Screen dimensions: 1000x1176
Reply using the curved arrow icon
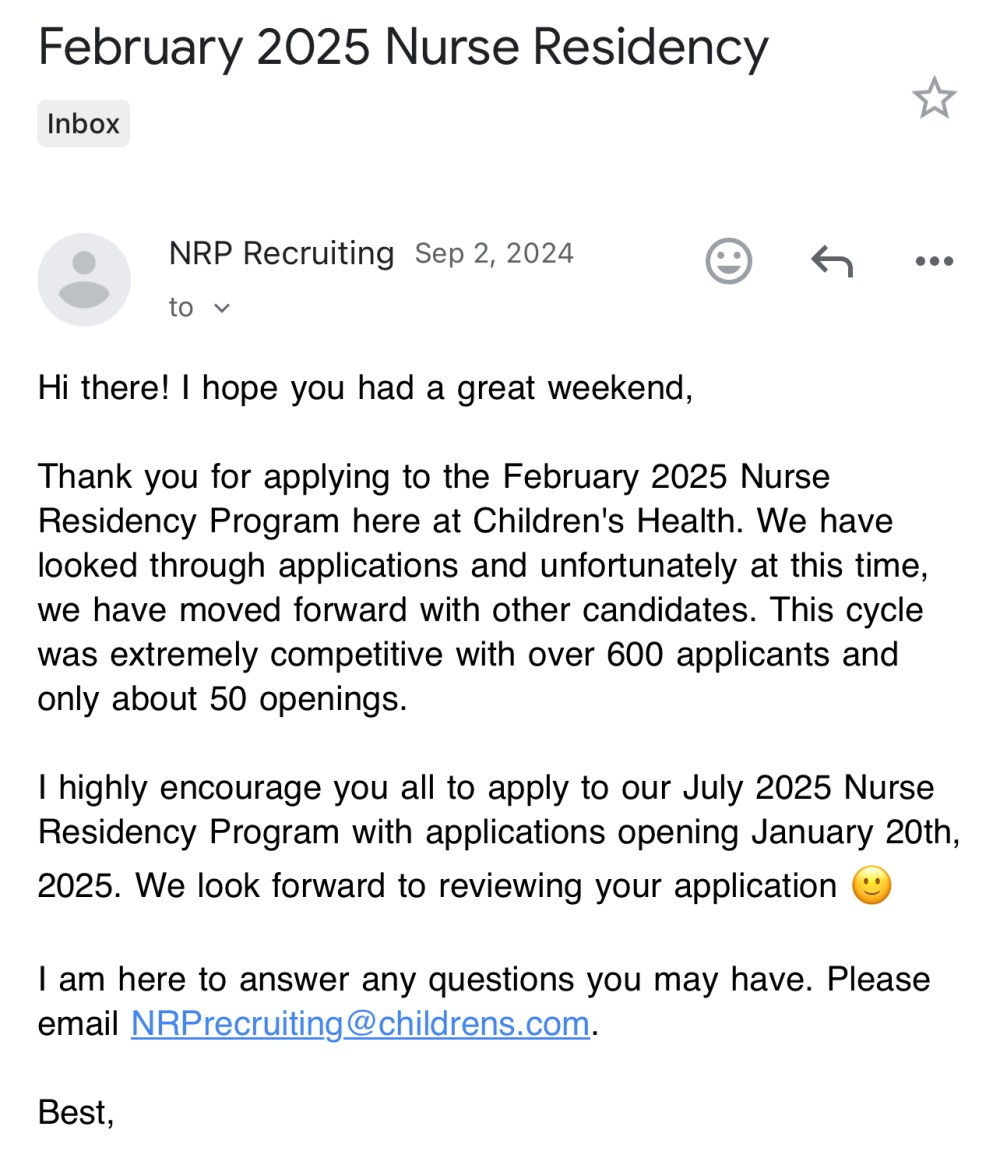[832, 261]
